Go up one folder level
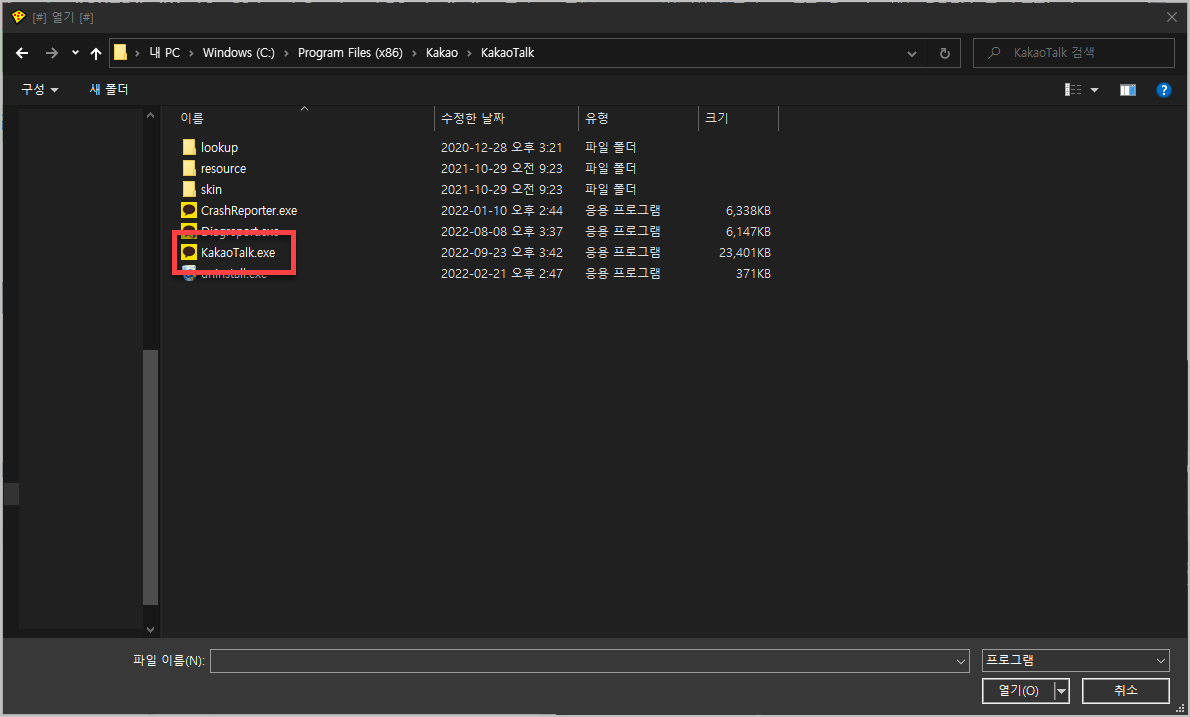 point(96,53)
